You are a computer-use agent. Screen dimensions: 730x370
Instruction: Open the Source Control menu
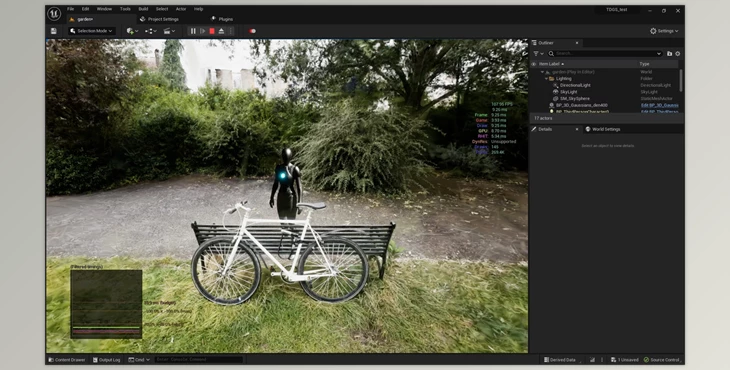pyautogui.click(x=662, y=360)
